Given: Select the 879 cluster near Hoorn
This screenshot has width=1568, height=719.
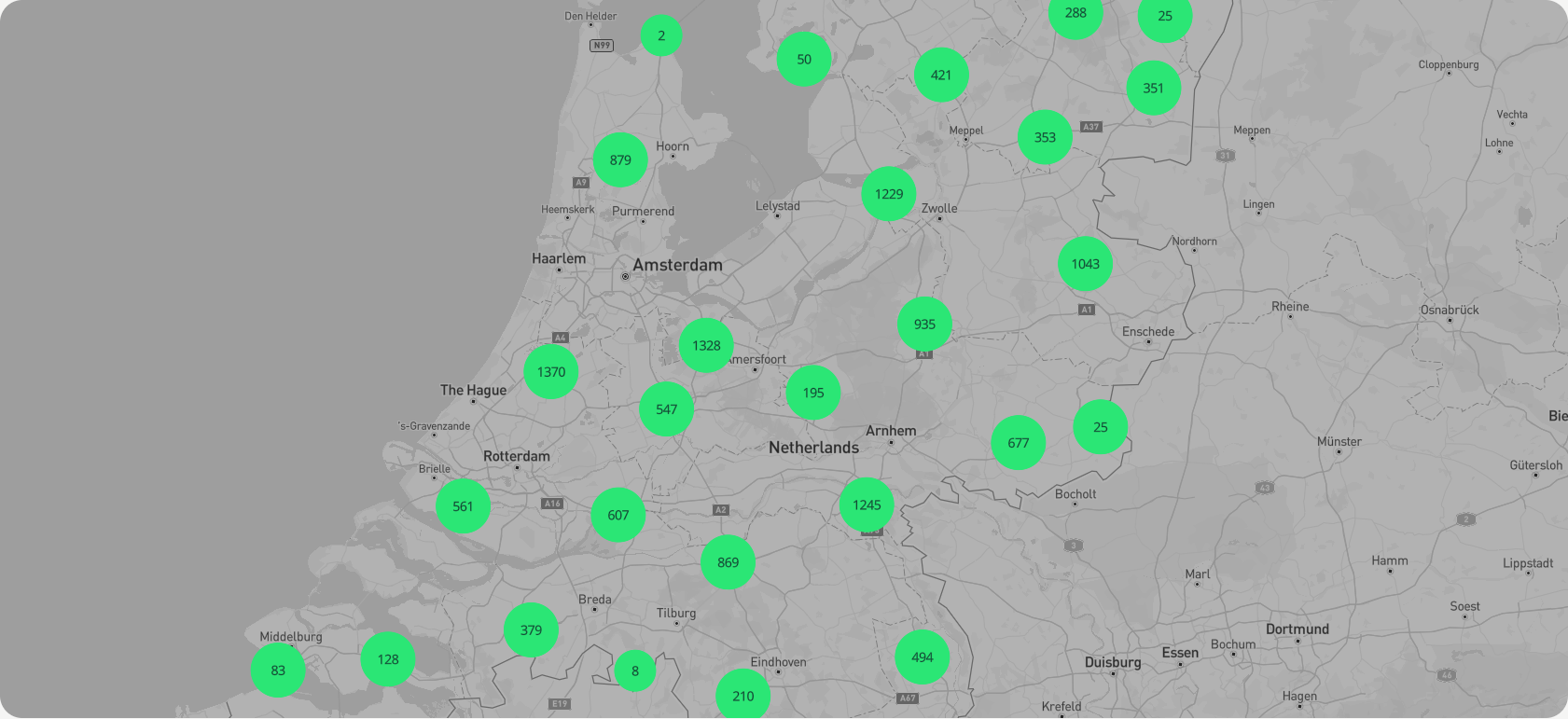Looking at the screenshot, I should [x=620, y=160].
